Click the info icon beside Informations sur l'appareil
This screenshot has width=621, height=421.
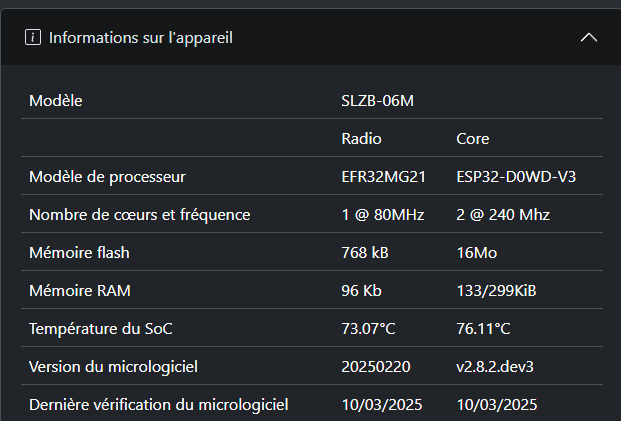pyautogui.click(x=33, y=38)
